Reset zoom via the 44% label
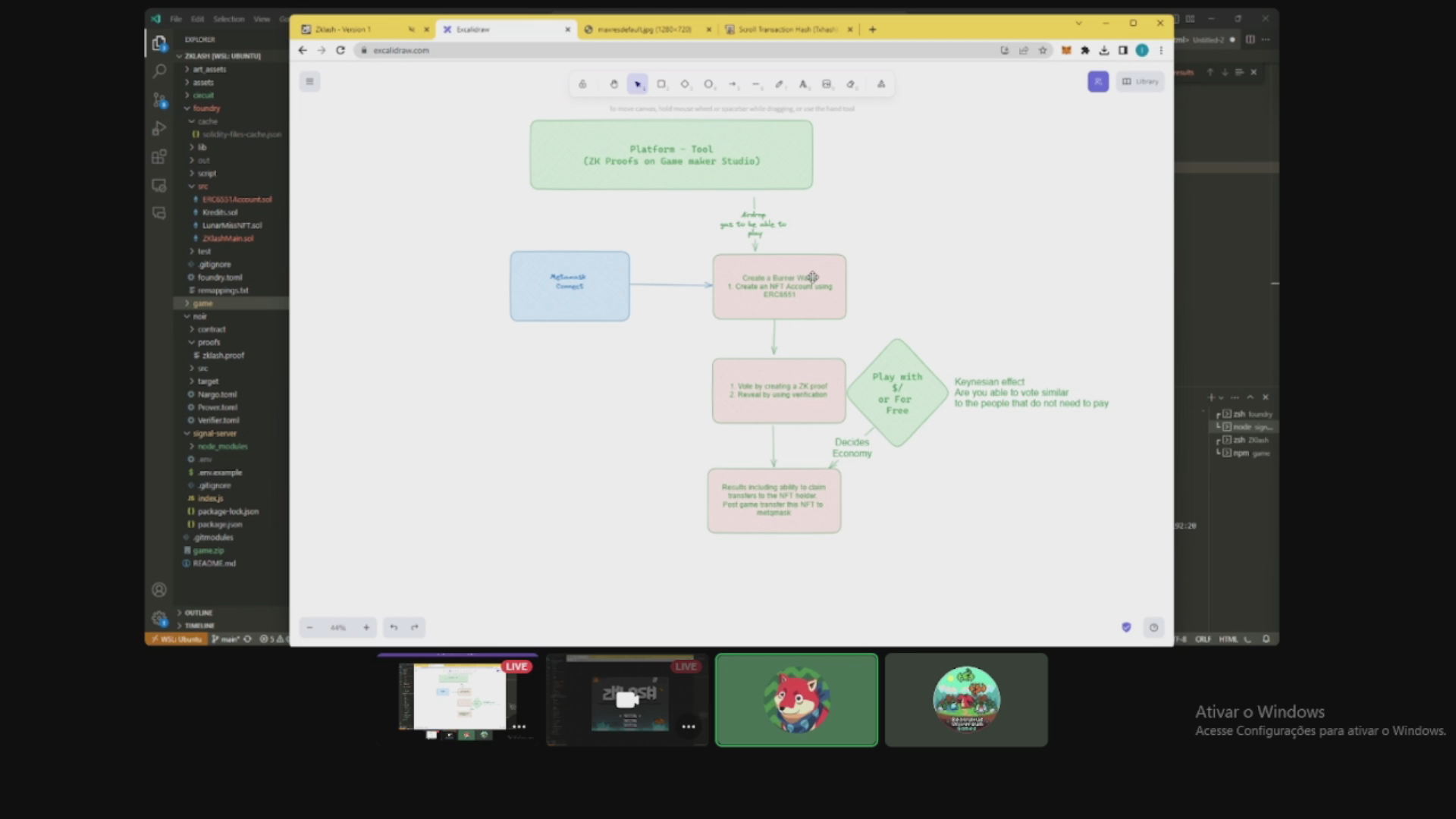Image resolution: width=1456 pixels, height=819 pixels. 338,627
